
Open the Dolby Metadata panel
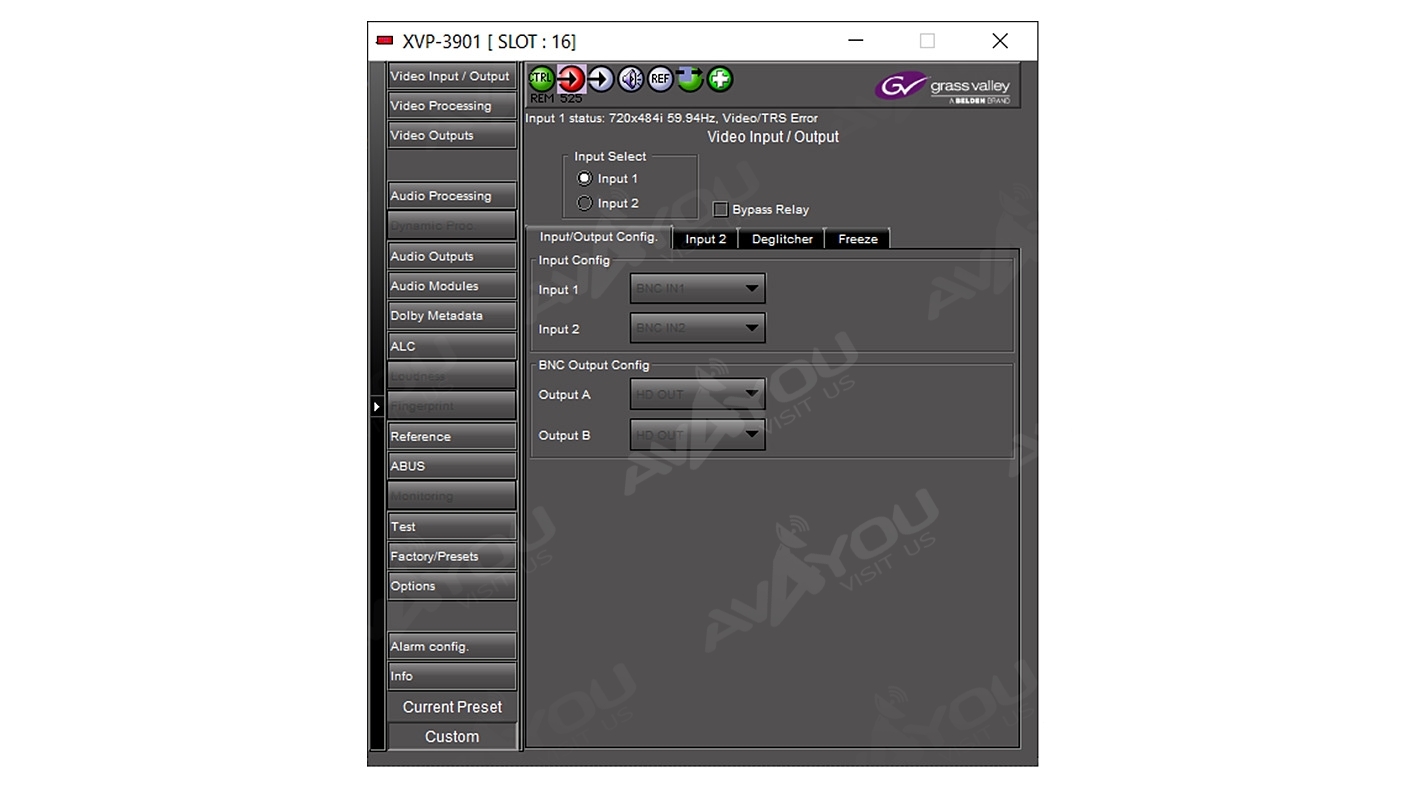coord(451,316)
